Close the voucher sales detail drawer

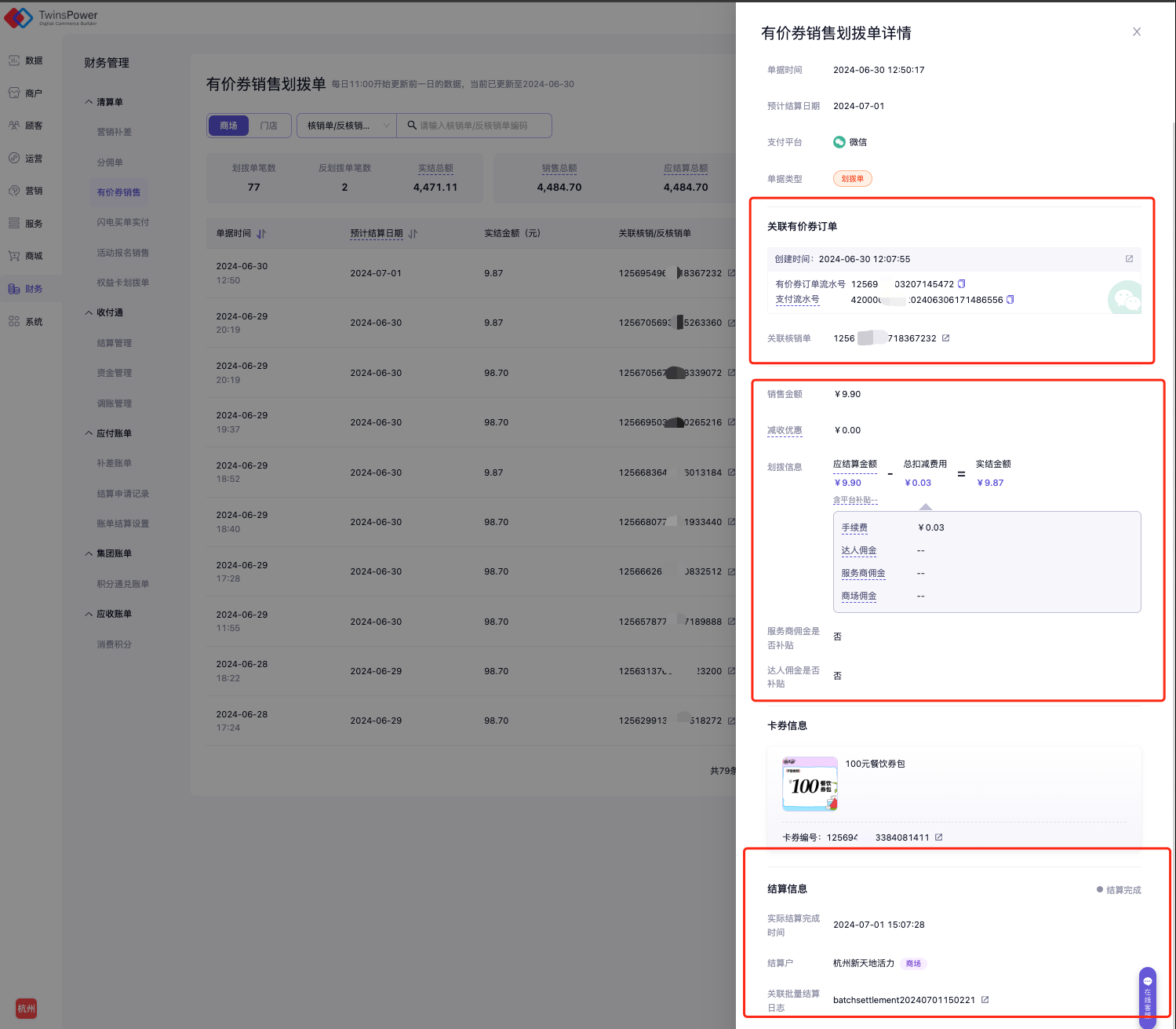1136,32
